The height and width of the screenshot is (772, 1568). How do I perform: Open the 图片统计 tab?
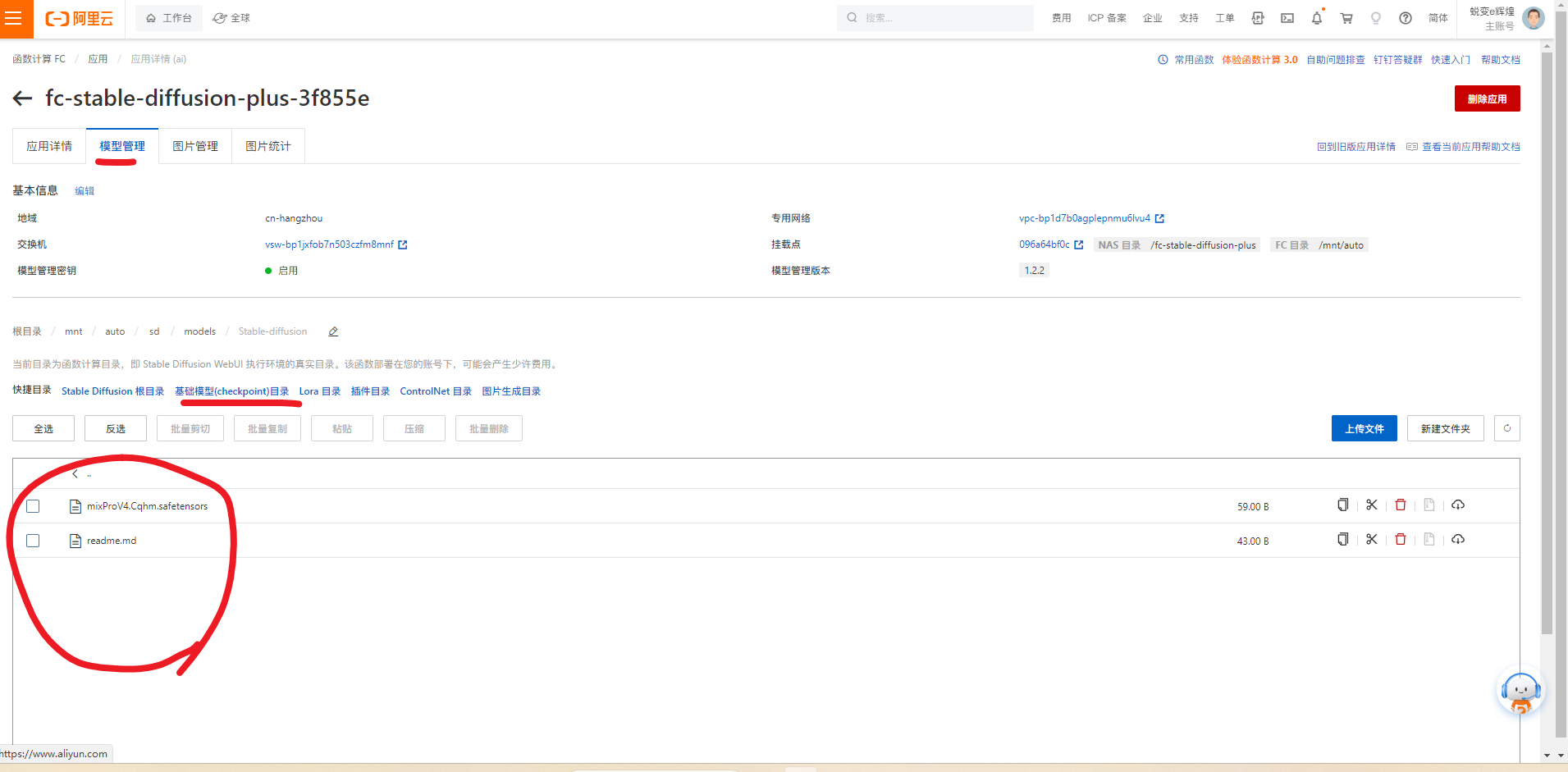[x=268, y=146]
